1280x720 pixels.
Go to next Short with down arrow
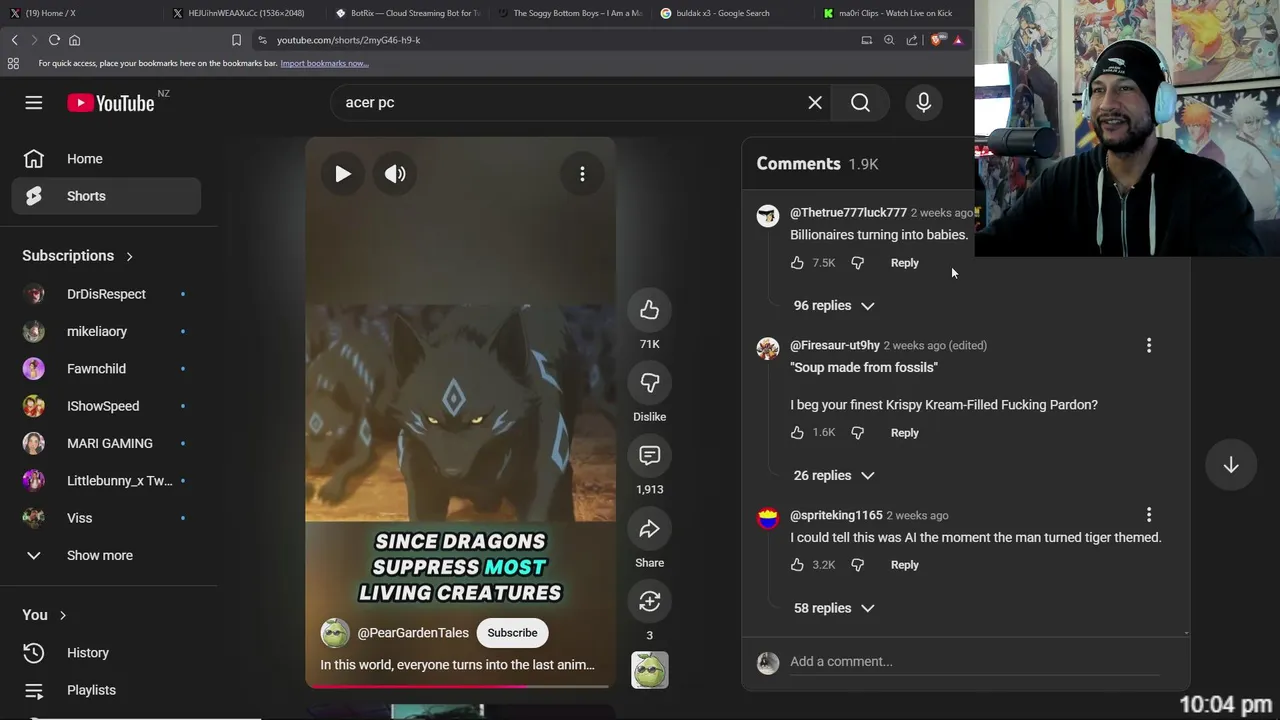[1231, 465]
